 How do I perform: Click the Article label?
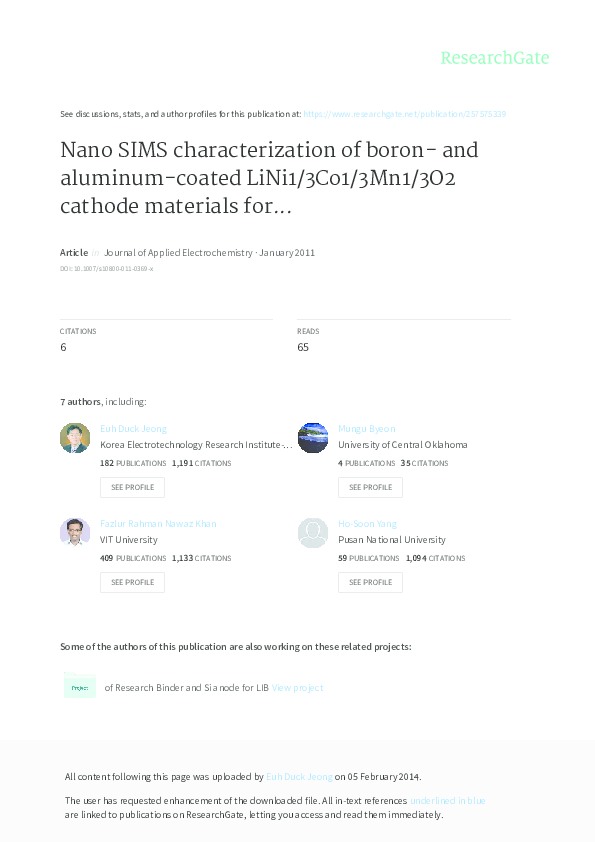(x=73, y=252)
